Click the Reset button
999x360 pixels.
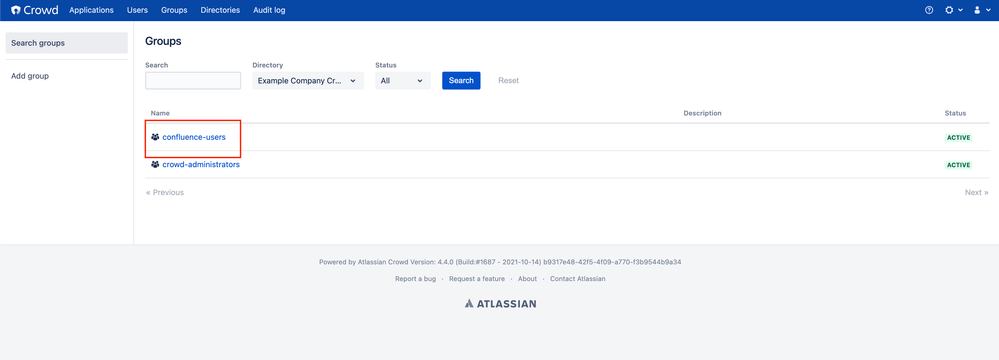point(508,81)
